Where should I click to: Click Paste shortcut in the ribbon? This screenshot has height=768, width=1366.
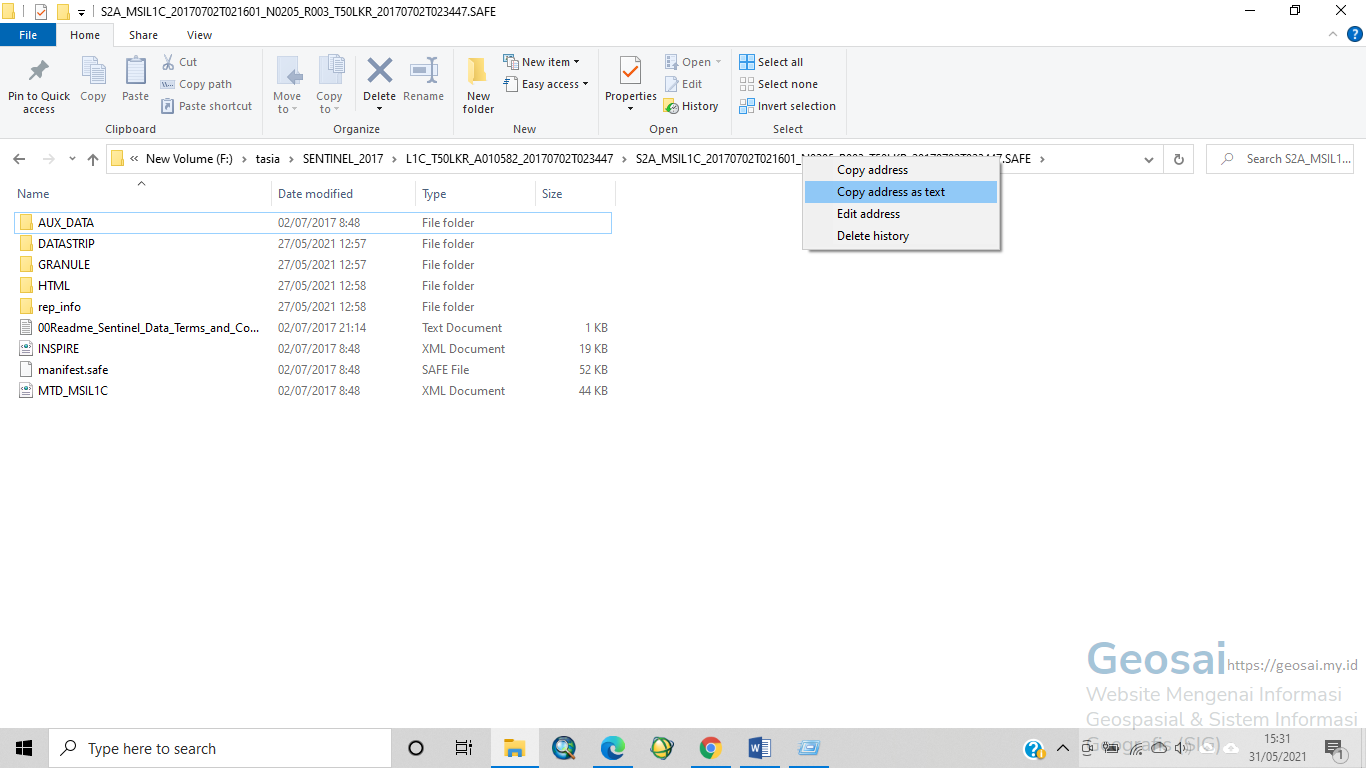click(x=206, y=106)
